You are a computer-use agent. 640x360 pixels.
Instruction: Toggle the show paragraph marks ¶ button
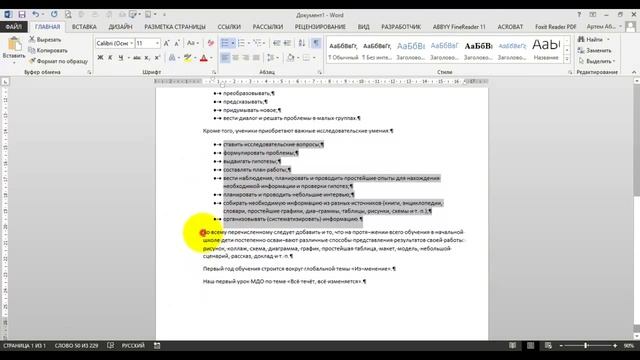pos(316,43)
